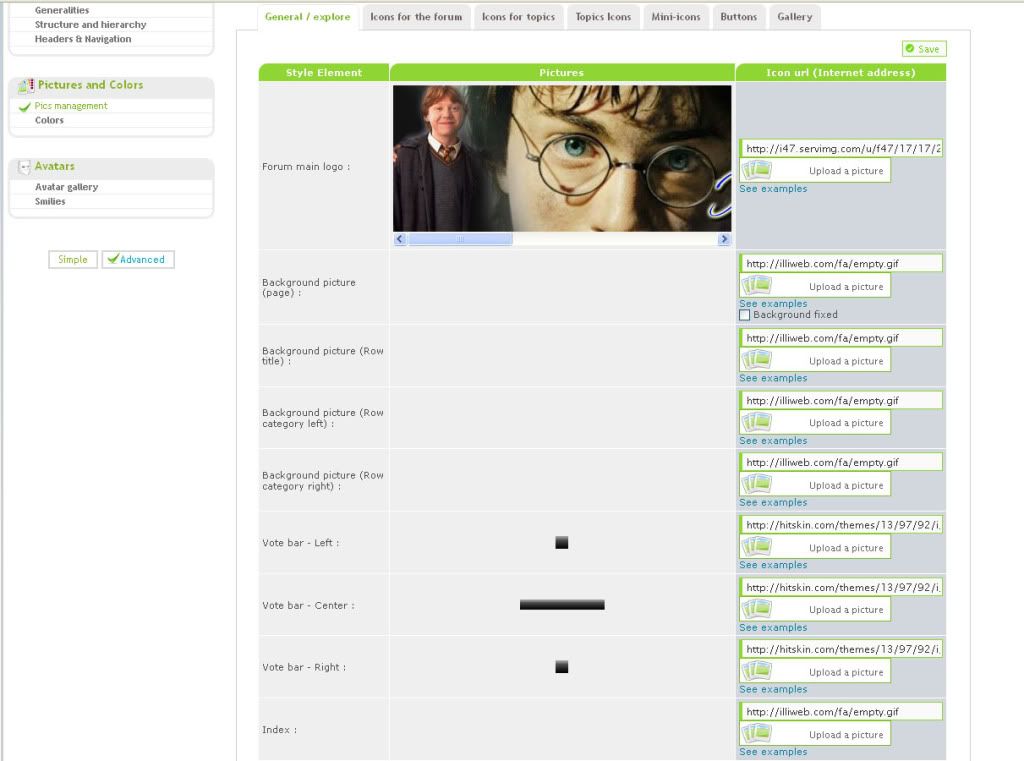Viewport: 1024px width, 761px height.
Task: Switch to the Icons for the forum tab
Action: 416,17
